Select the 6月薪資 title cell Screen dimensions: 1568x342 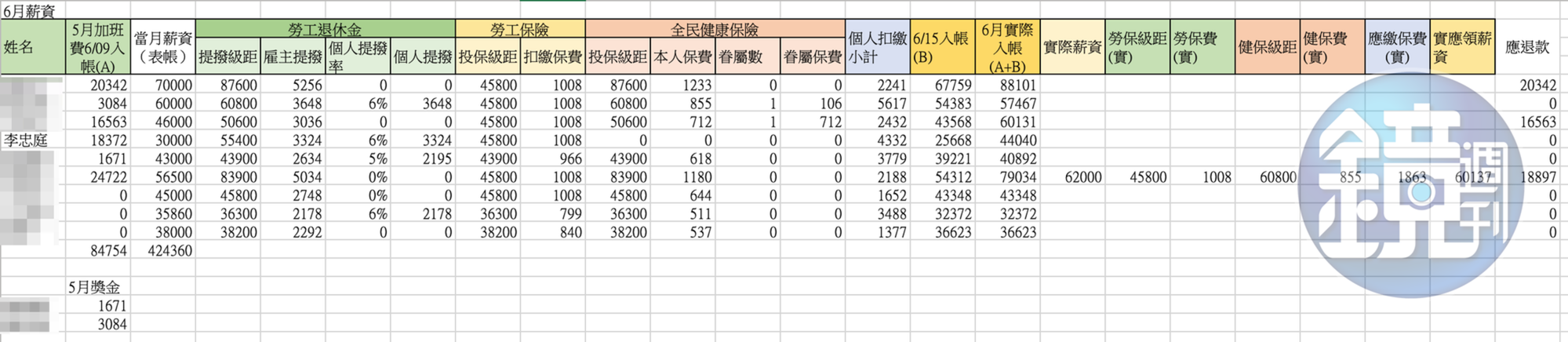[x=32, y=10]
